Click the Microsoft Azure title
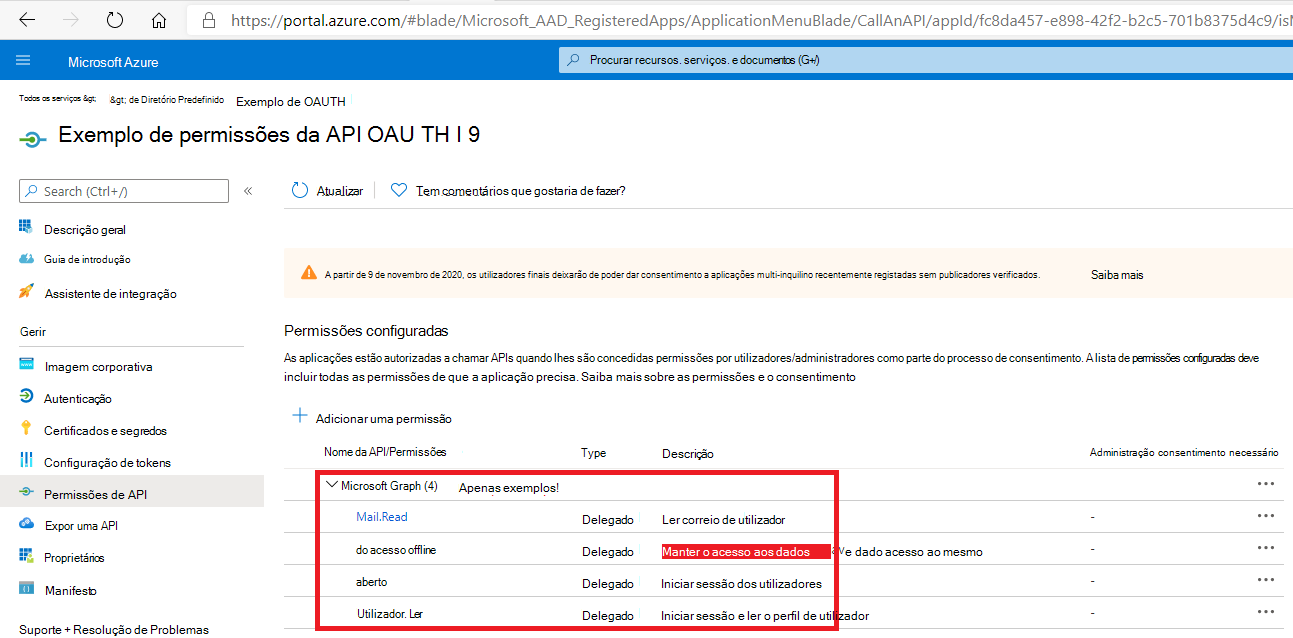The image size is (1293, 638). (x=113, y=62)
